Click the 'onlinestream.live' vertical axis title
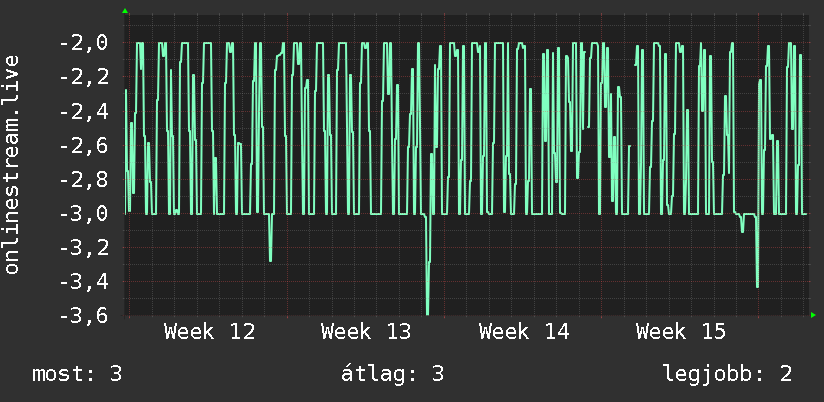The image size is (824, 402). tap(12, 164)
